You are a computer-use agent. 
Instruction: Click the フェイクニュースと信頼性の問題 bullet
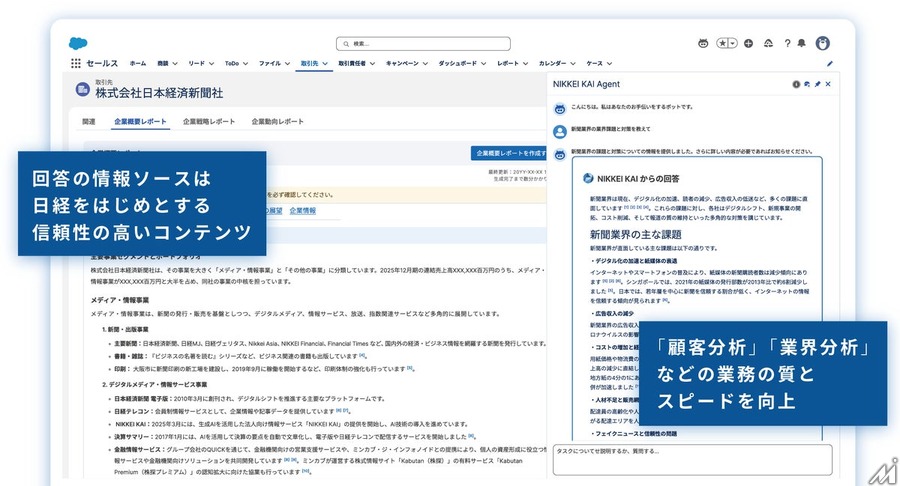click(636, 434)
